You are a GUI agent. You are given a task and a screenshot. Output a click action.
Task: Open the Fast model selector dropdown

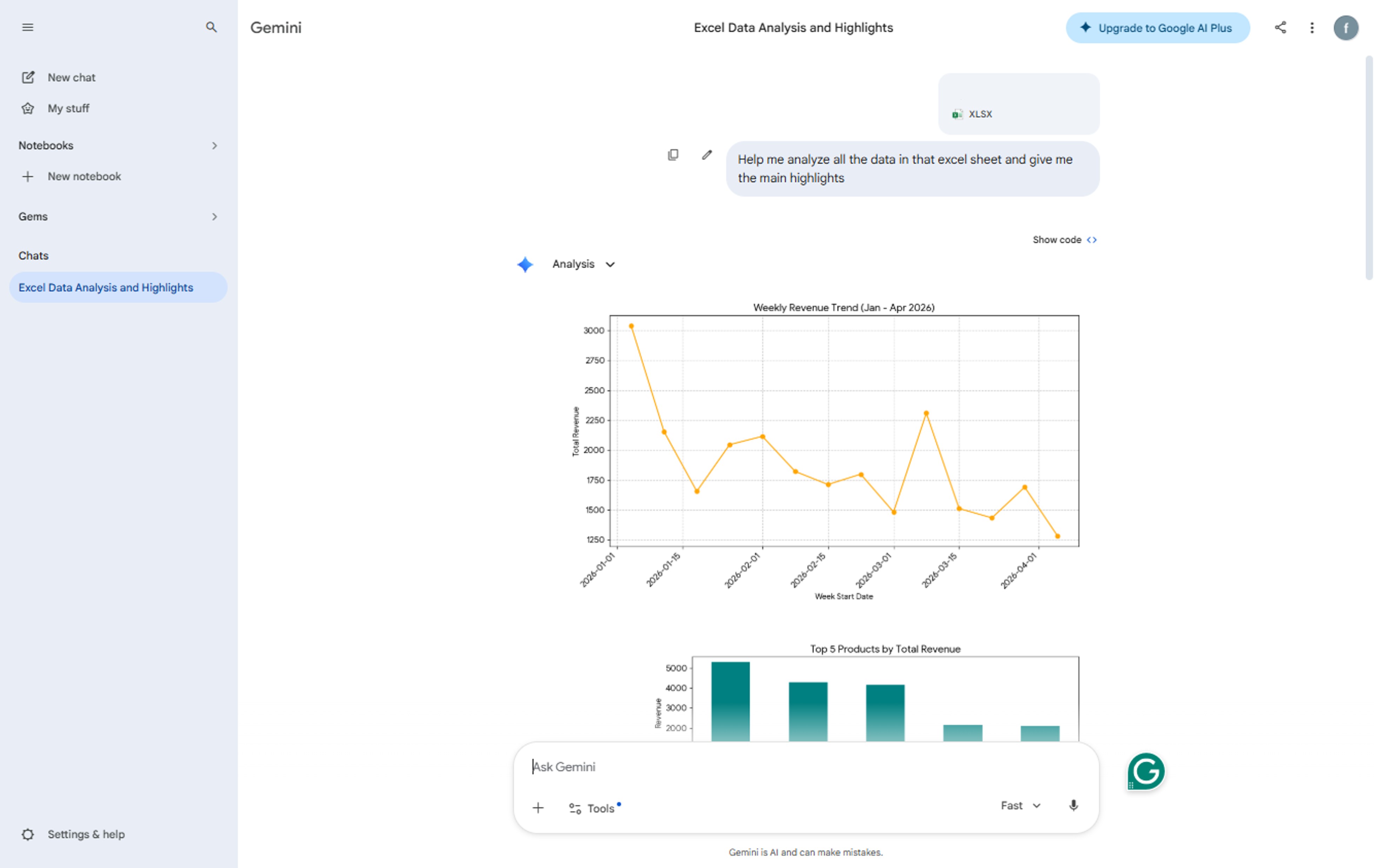pyautogui.click(x=1021, y=805)
